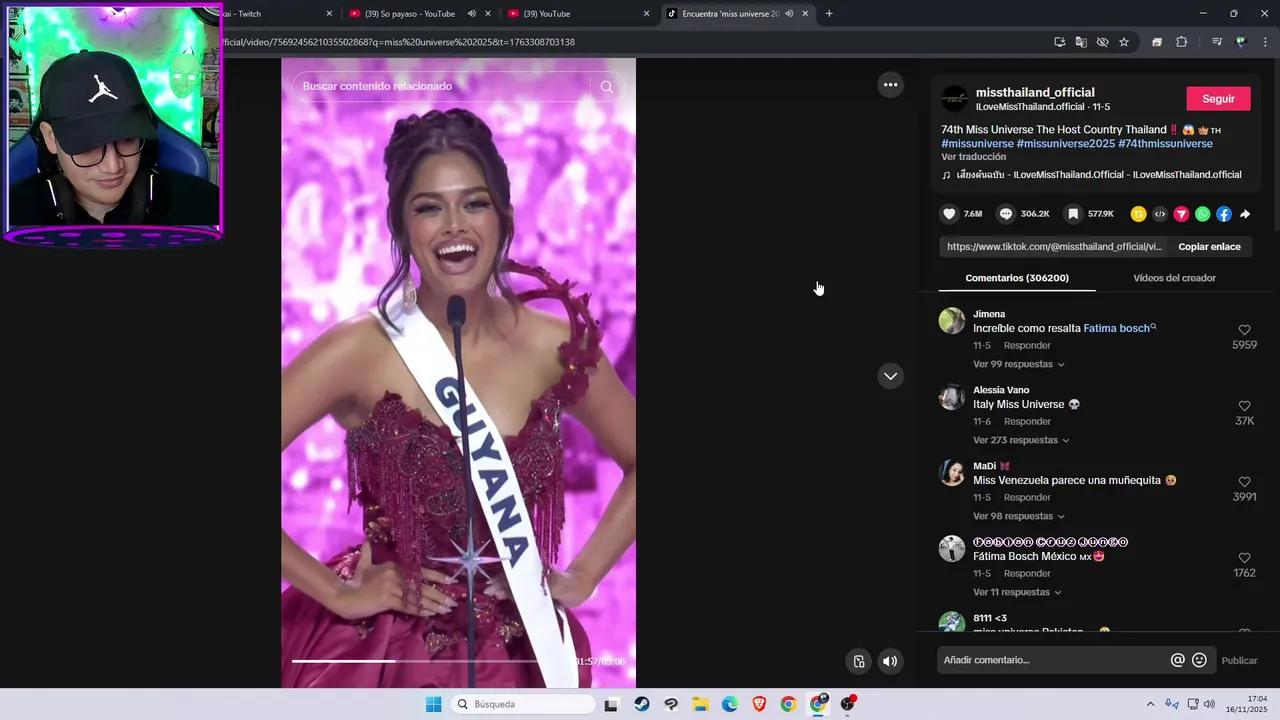Image resolution: width=1280 pixels, height=720 pixels.
Task: Click the crossed-eye tracking protection icon
Action: pos(1102,42)
